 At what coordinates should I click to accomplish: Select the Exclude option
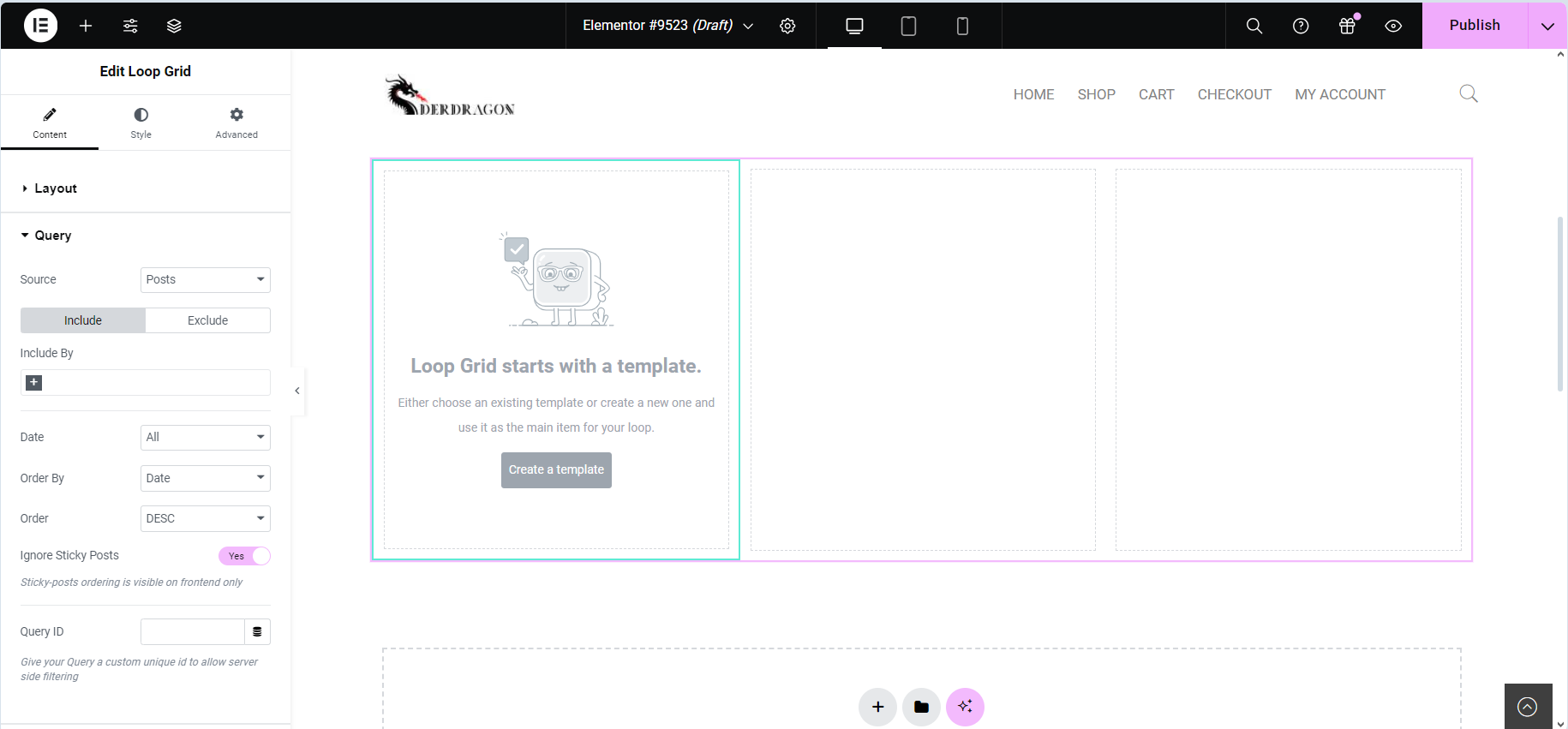click(x=207, y=320)
